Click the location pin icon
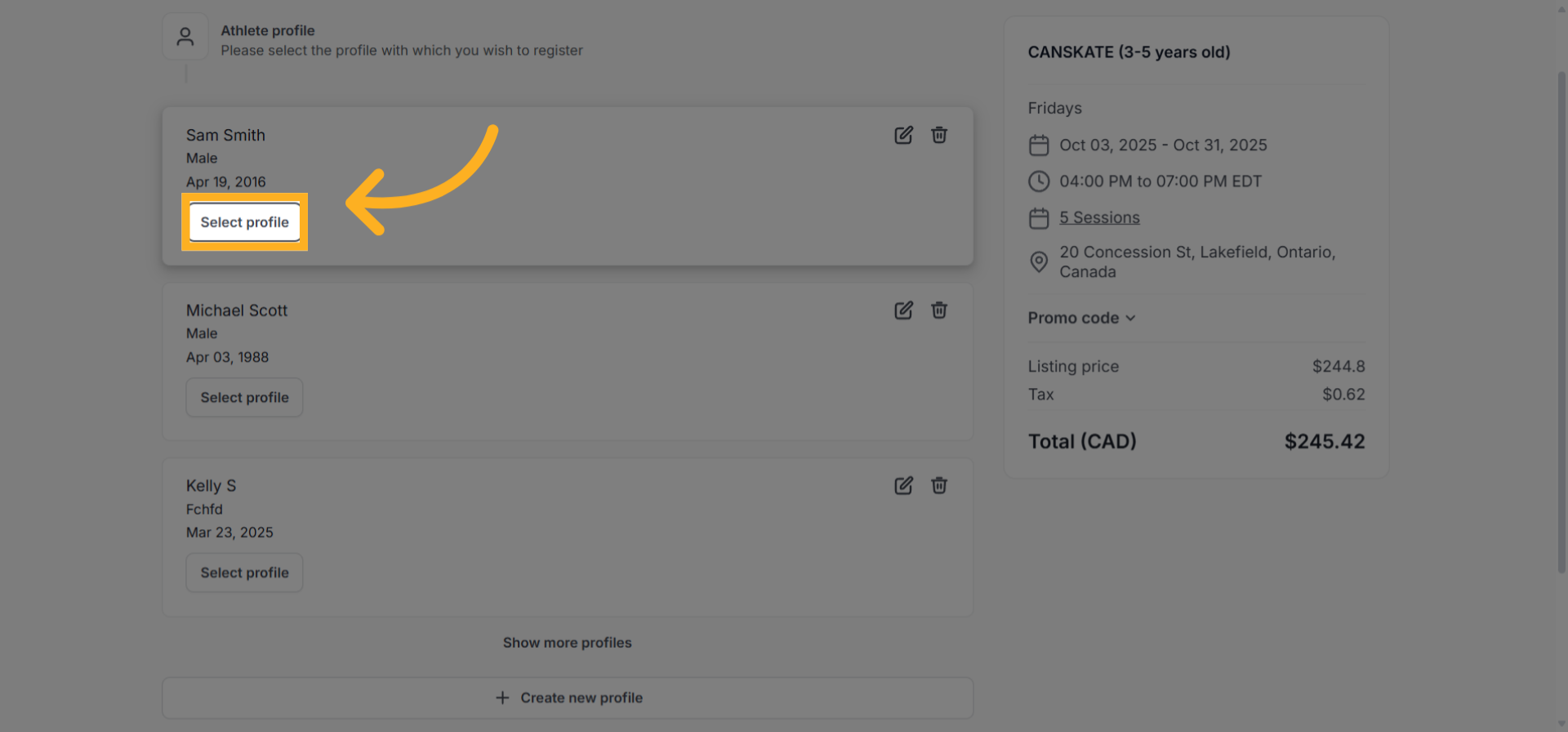The image size is (1568, 732). pos(1039,261)
